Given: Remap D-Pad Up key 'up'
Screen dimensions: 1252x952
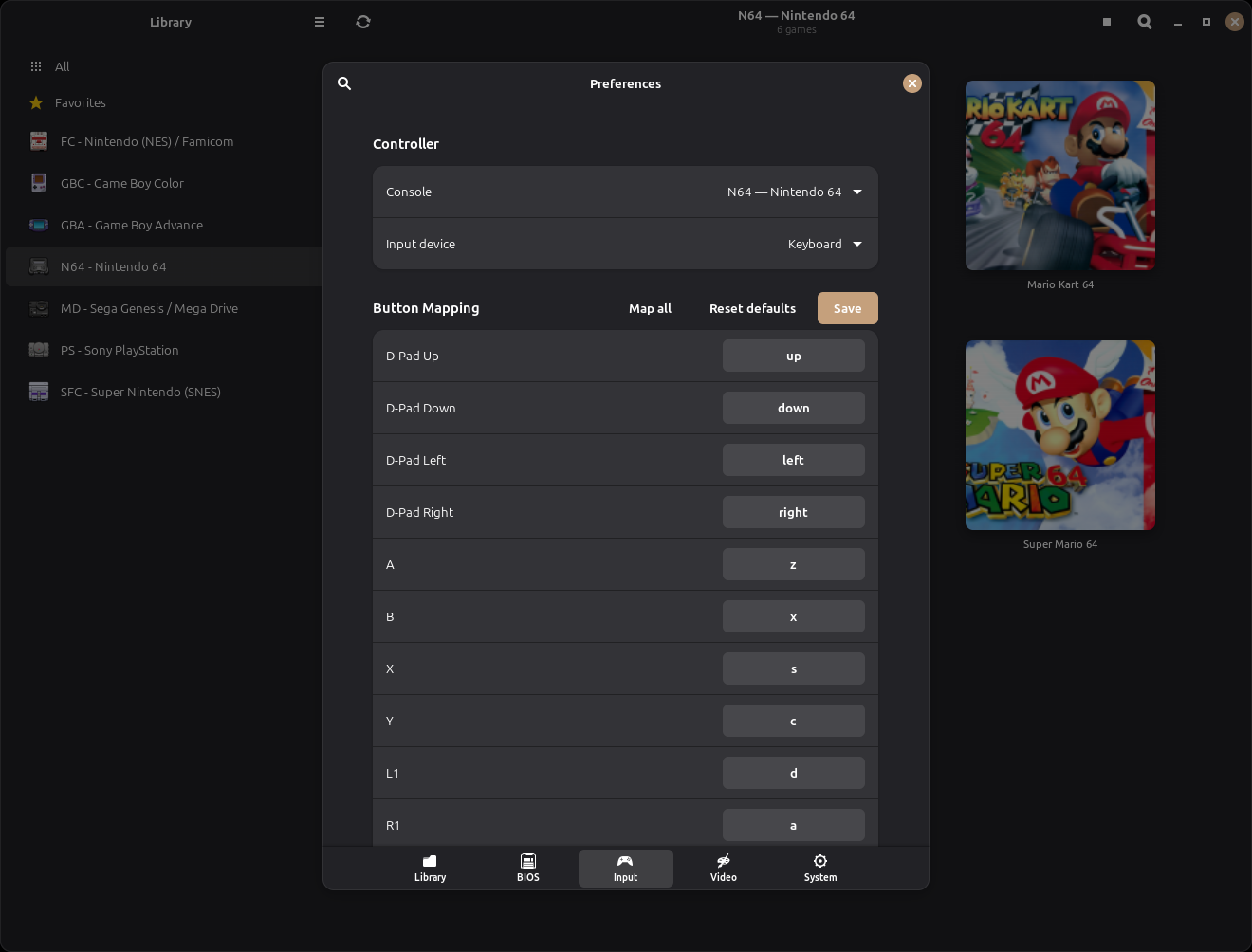Looking at the screenshot, I should pyautogui.click(x=794, y=356).
